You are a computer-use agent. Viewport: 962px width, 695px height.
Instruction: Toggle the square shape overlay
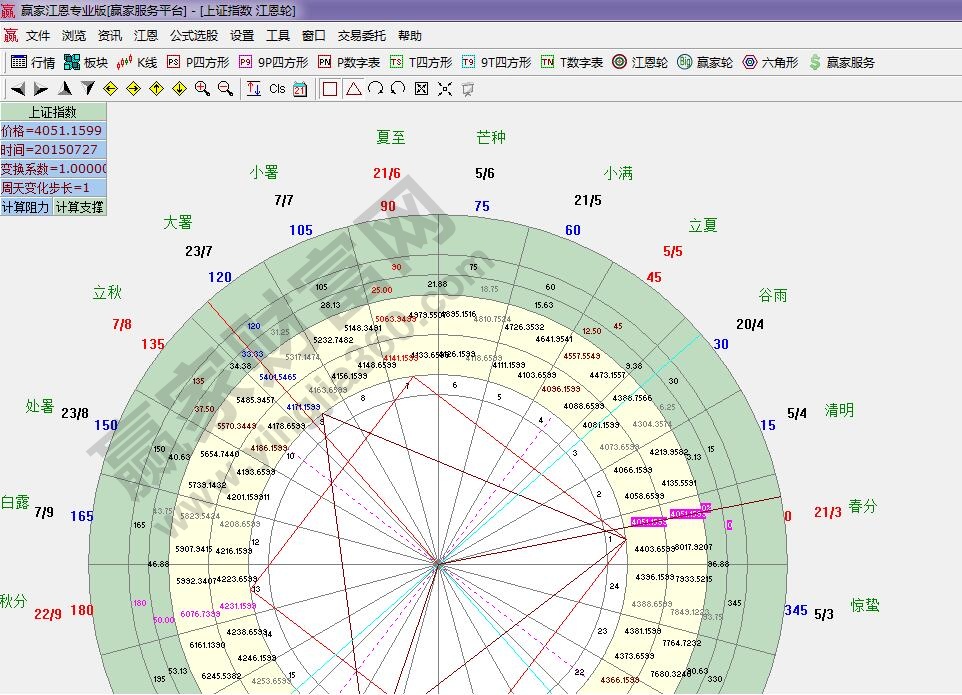(330, 89)
